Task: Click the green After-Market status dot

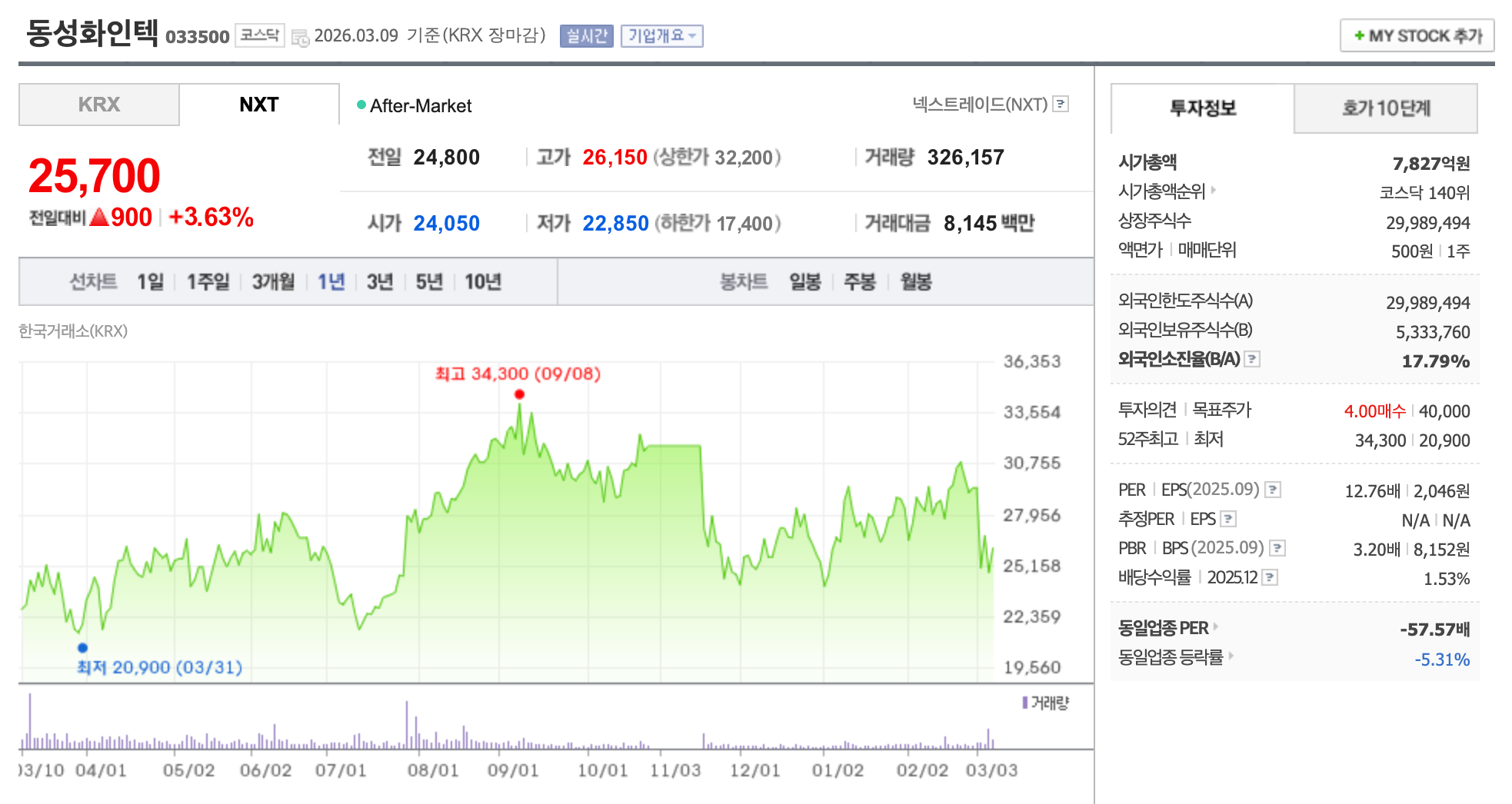Action: [x=361, y=105]
